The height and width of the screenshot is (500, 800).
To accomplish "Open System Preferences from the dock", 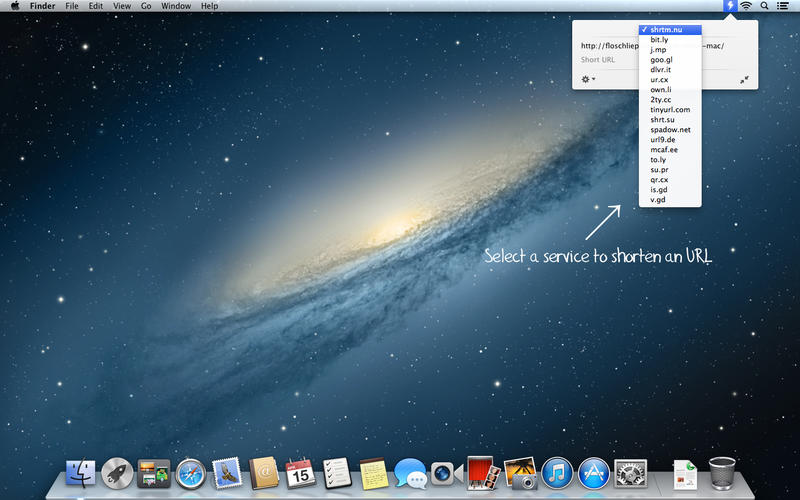I will (631, 473).
